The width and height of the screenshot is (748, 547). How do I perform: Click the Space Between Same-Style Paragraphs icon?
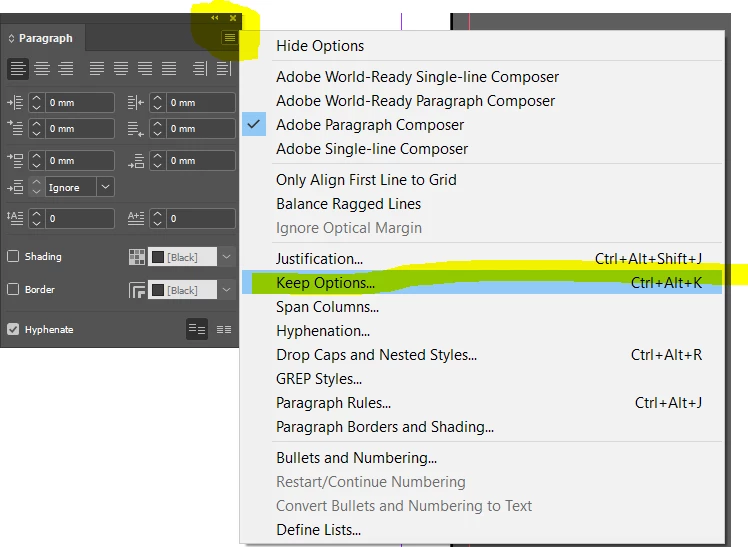[15, 187]
